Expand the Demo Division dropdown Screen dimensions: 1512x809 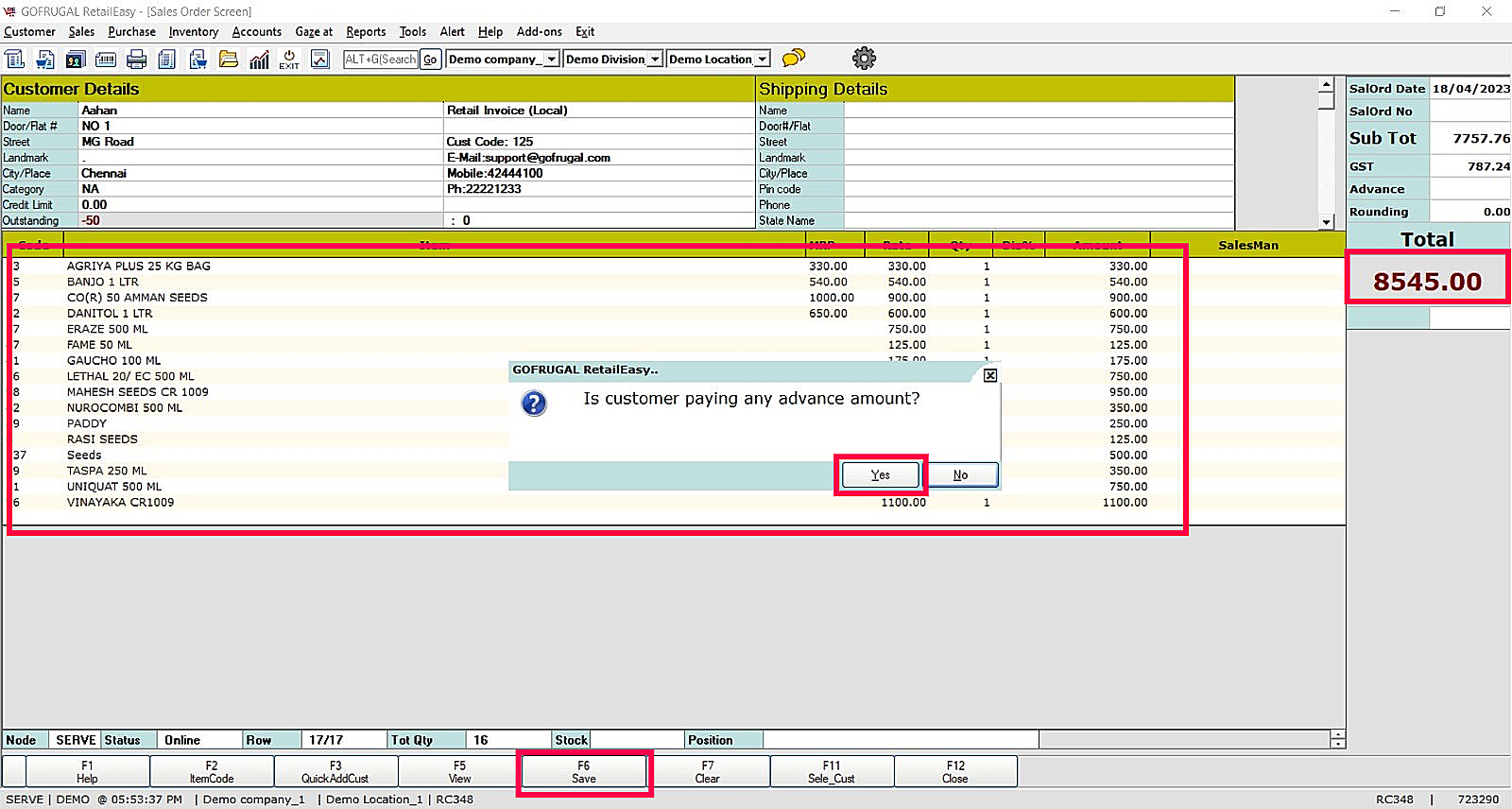[655, 60]
